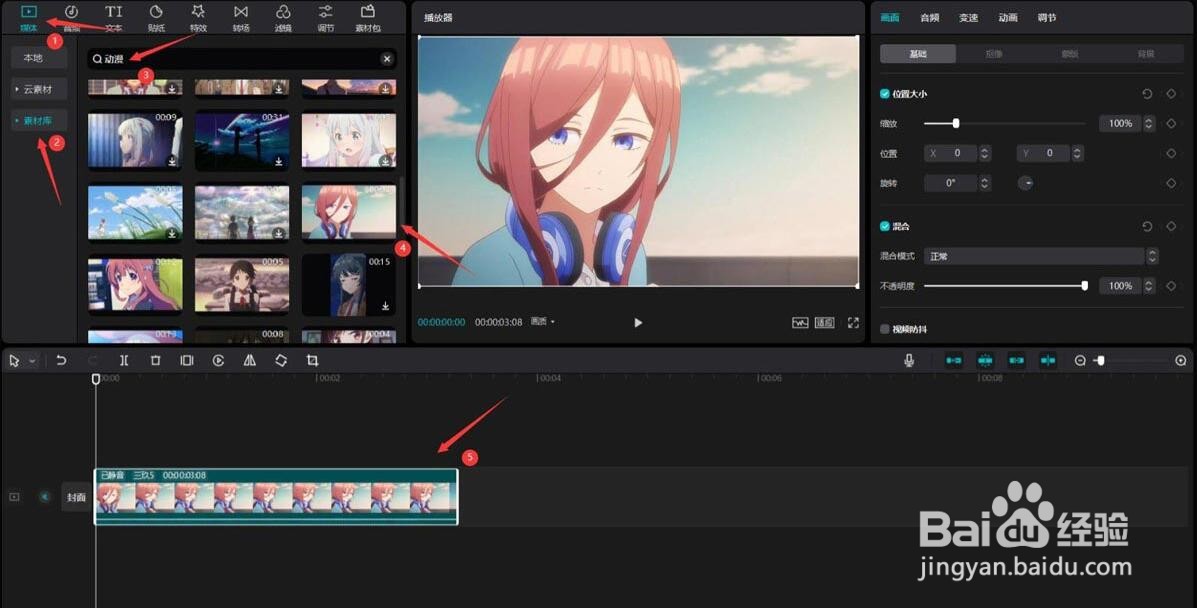Switch to the 动画 animation tab
This screenshot has width=1197, height=608.
tap(1008, 18)
